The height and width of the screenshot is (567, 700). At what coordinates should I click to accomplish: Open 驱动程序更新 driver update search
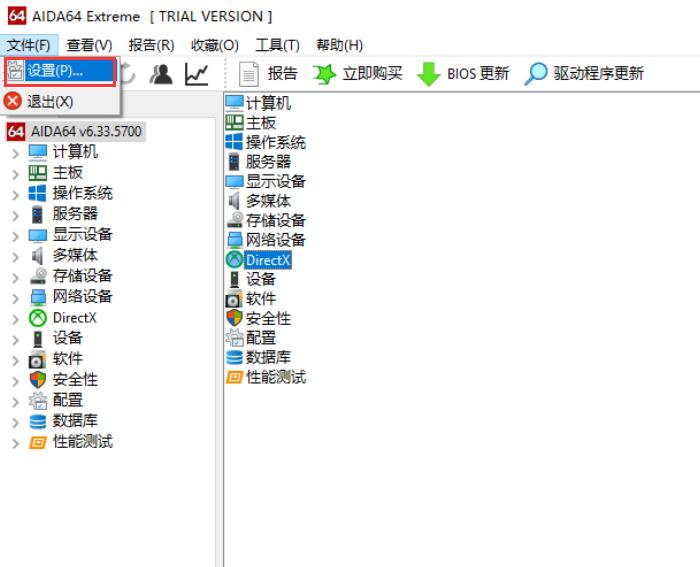pos(585,74)
